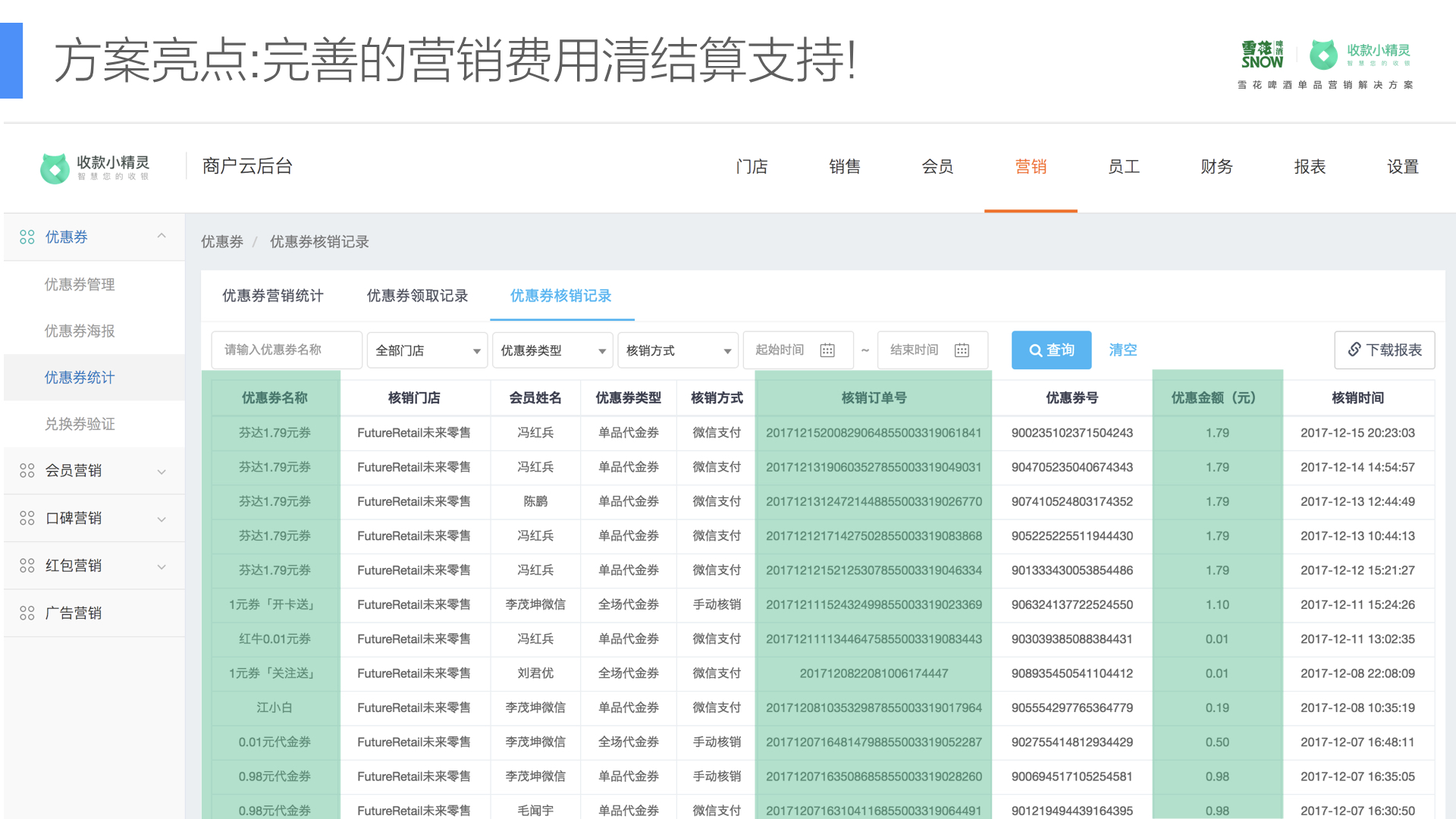Screen dimensions: 1456x819
Task: Click the grid icon beside 会员营销
Action: (27, 471)
